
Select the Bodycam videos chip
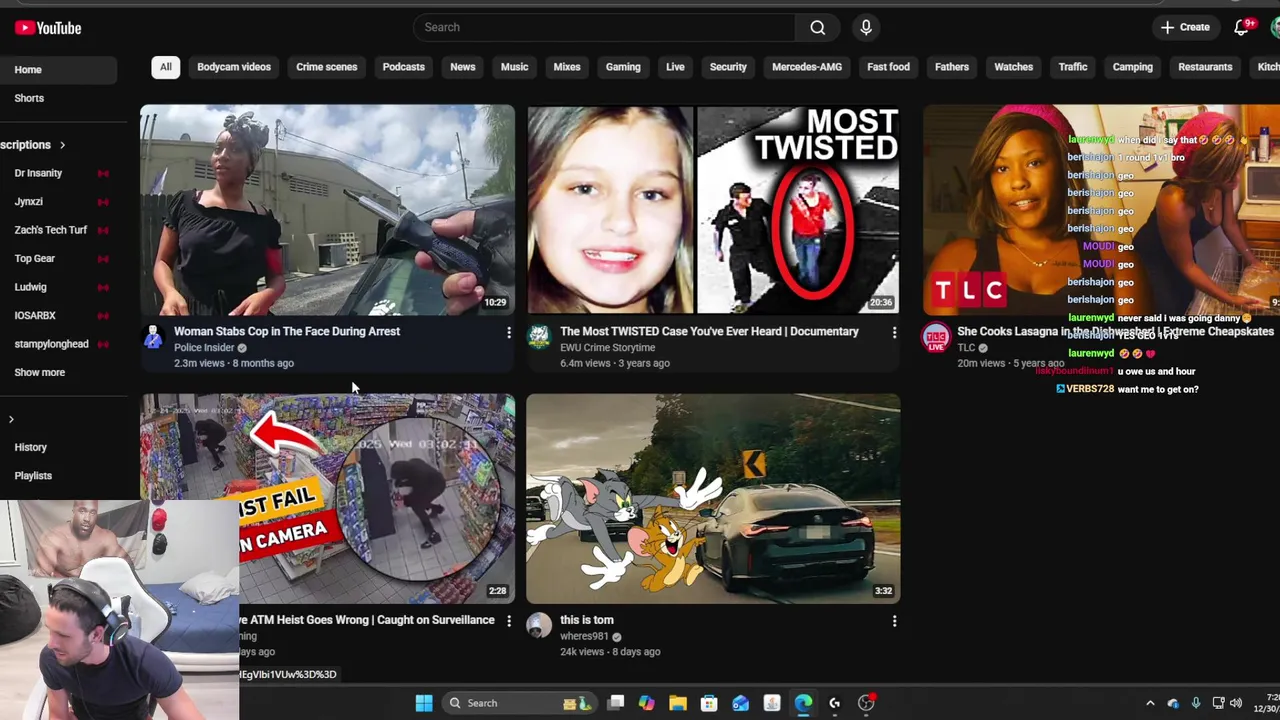tap(234, 67)
